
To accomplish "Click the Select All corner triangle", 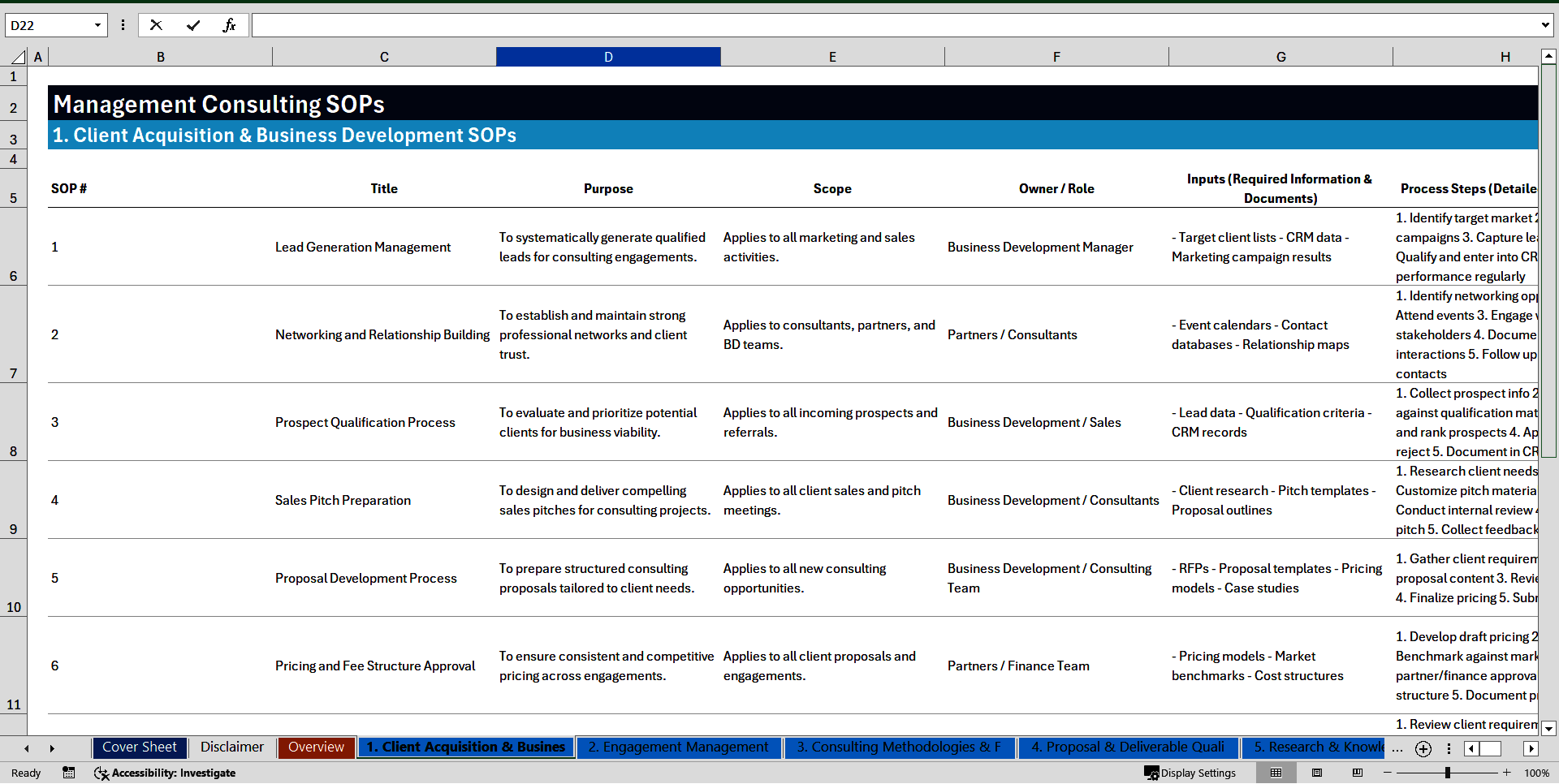I will 18,57.
